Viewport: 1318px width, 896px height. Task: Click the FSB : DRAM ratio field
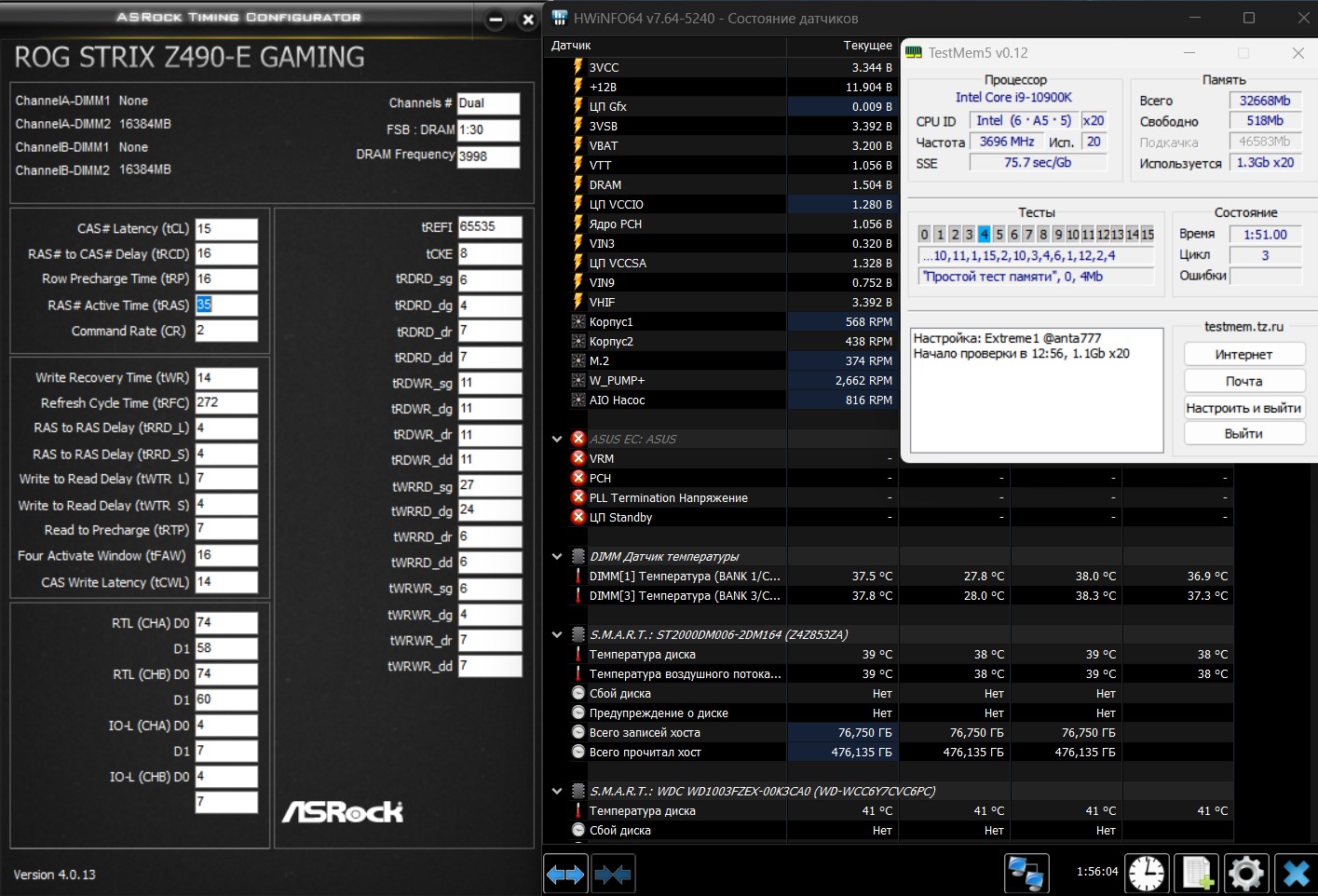point(488,130)
